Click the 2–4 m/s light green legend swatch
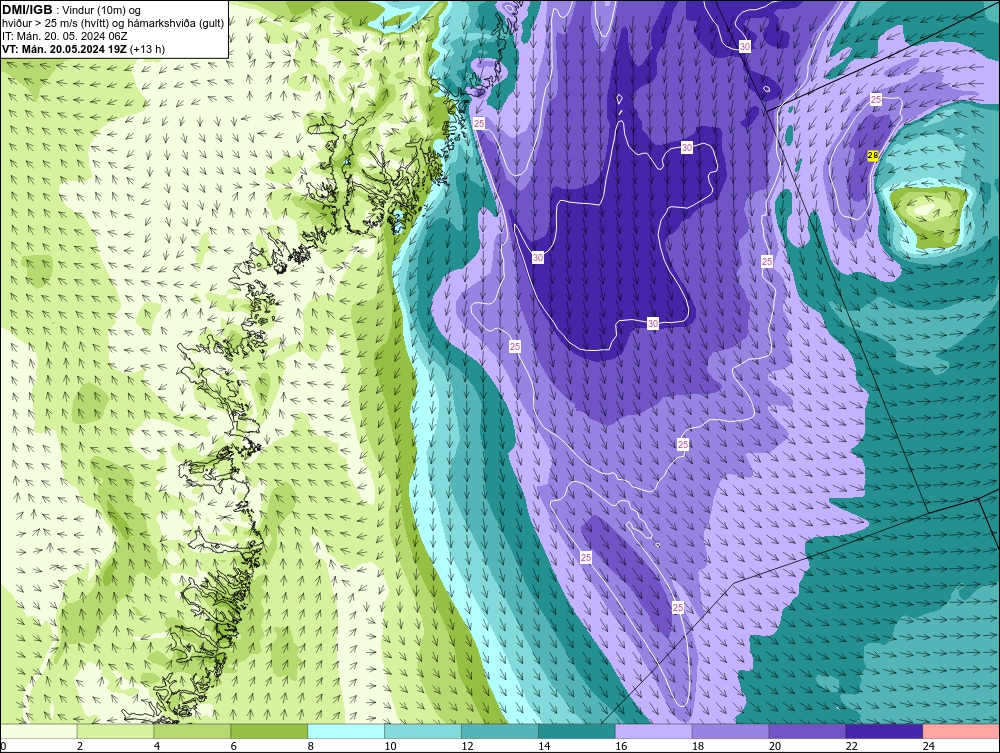The width and height of the screenshot is (1000, 753). coord(115,731)
